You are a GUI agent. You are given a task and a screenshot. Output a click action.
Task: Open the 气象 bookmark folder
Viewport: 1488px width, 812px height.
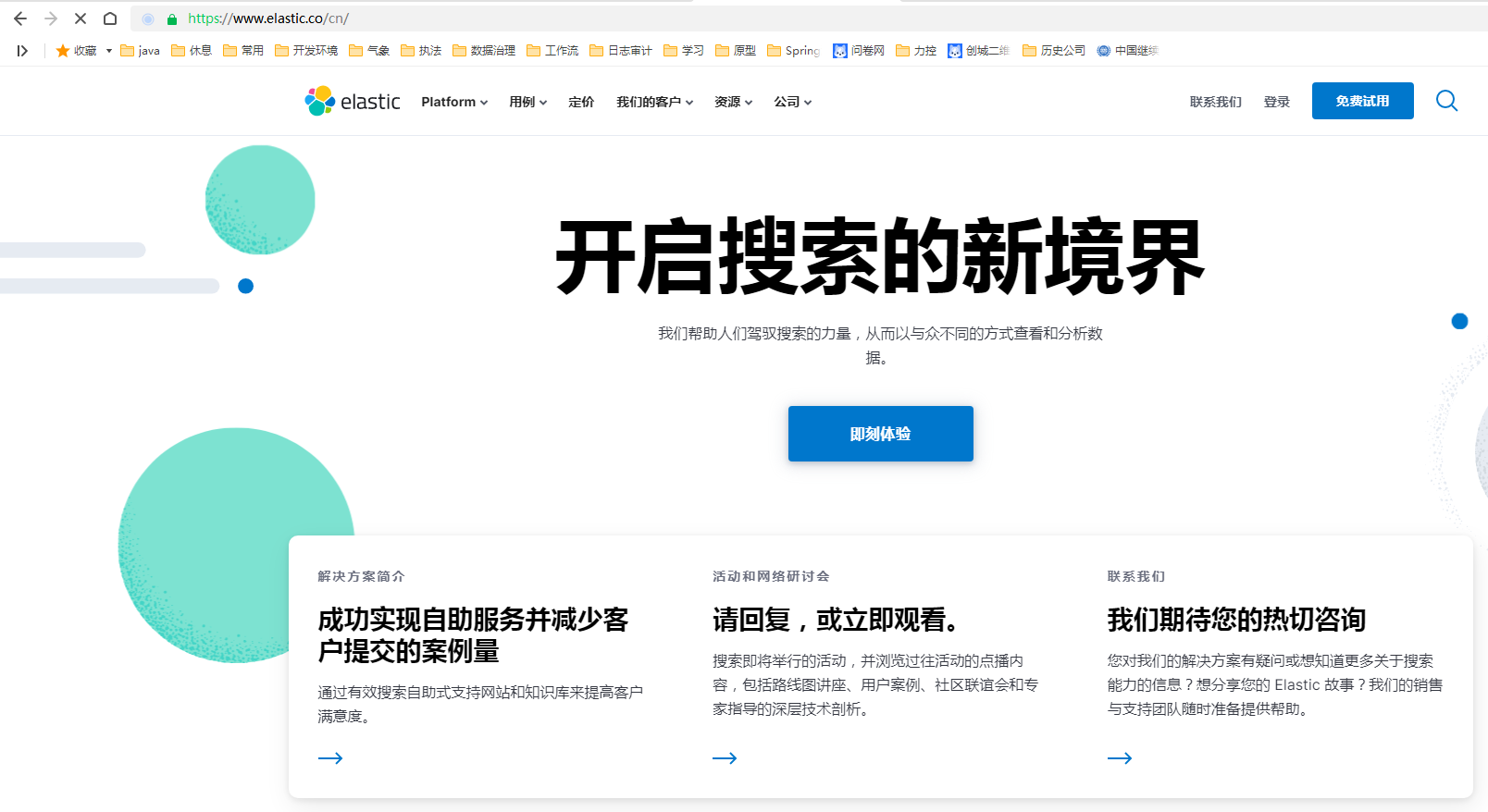[369, 51]
